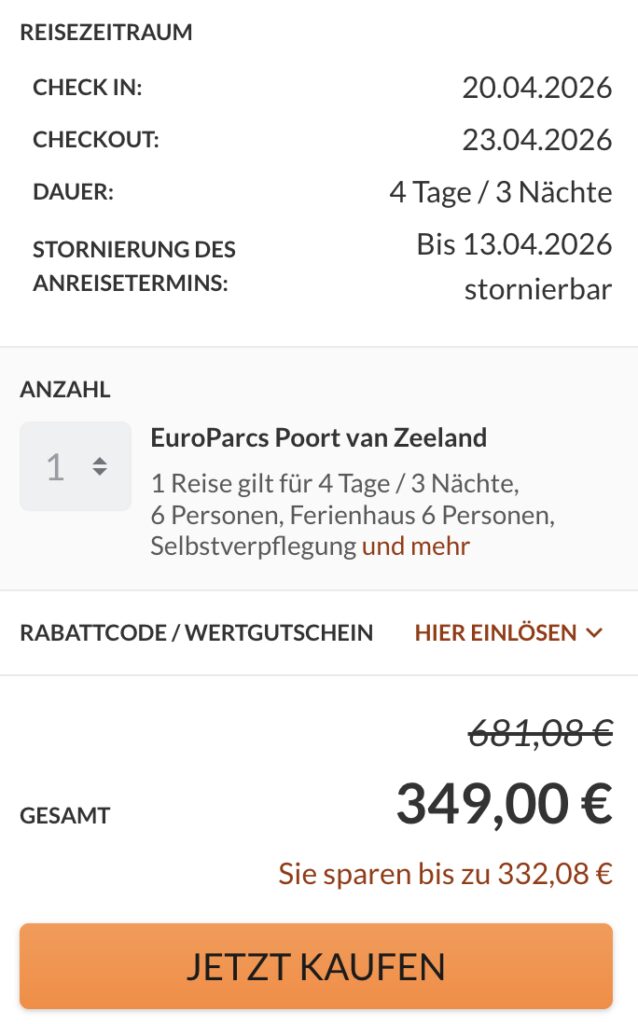
Task: Click the ANZAHL section label
Action: 65,390
